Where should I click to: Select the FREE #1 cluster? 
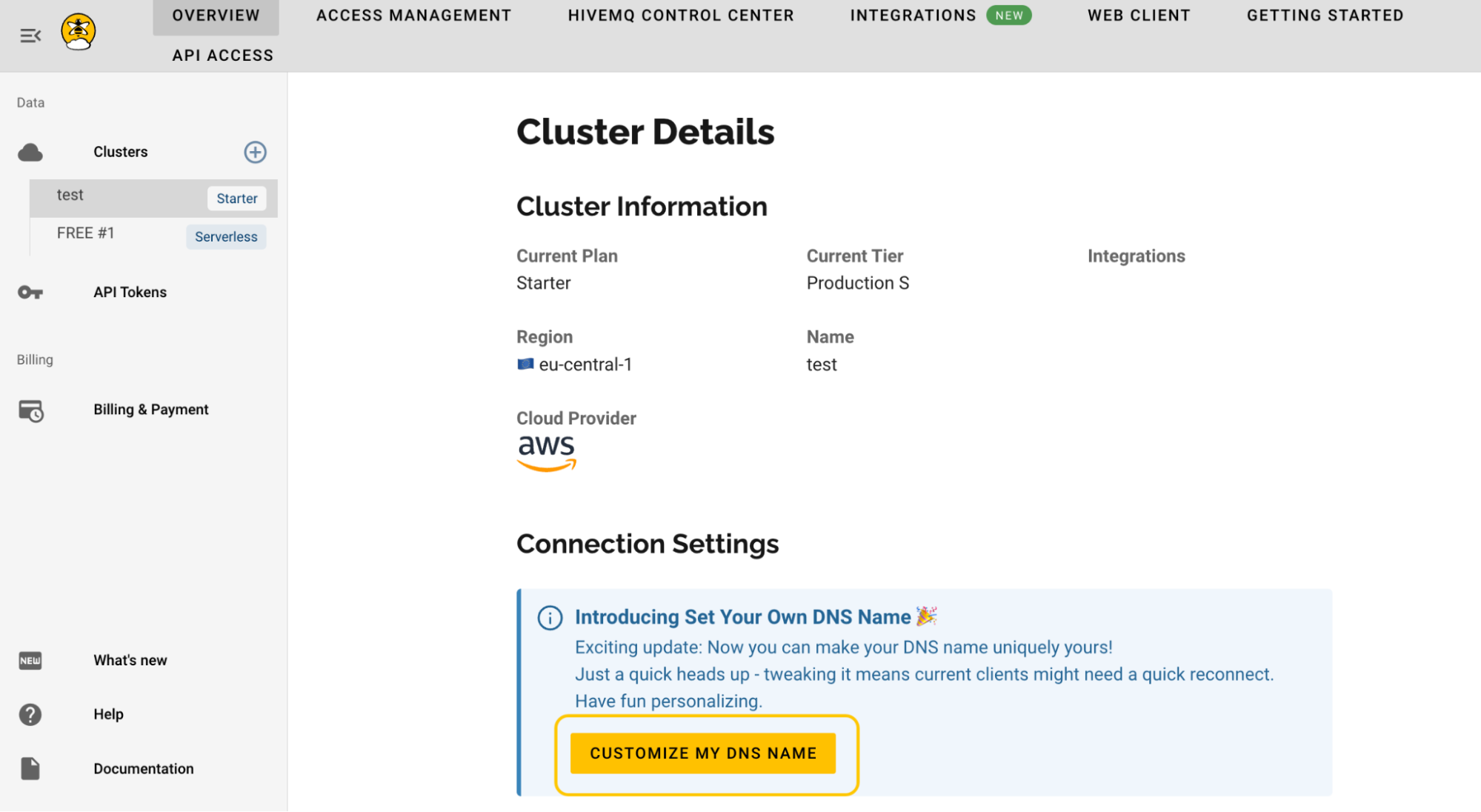pos(153,236)
